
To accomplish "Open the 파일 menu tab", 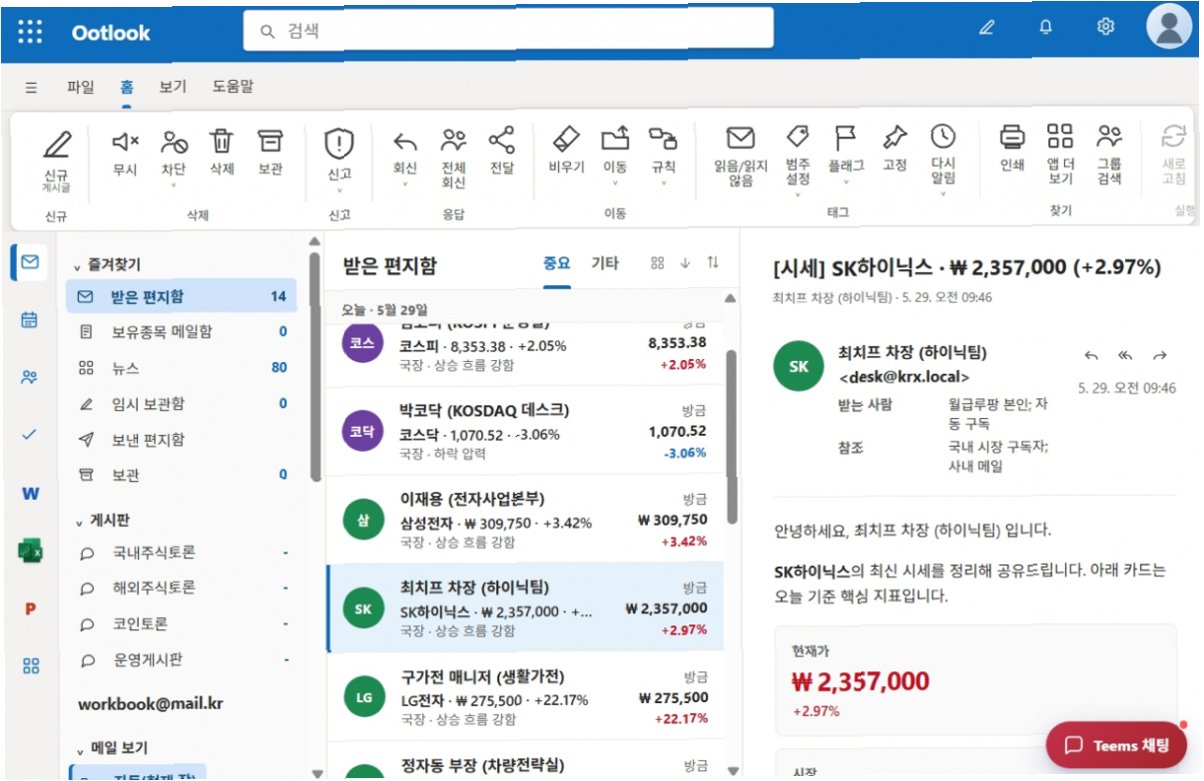I will pyautogui.click(x=80, y=87).
